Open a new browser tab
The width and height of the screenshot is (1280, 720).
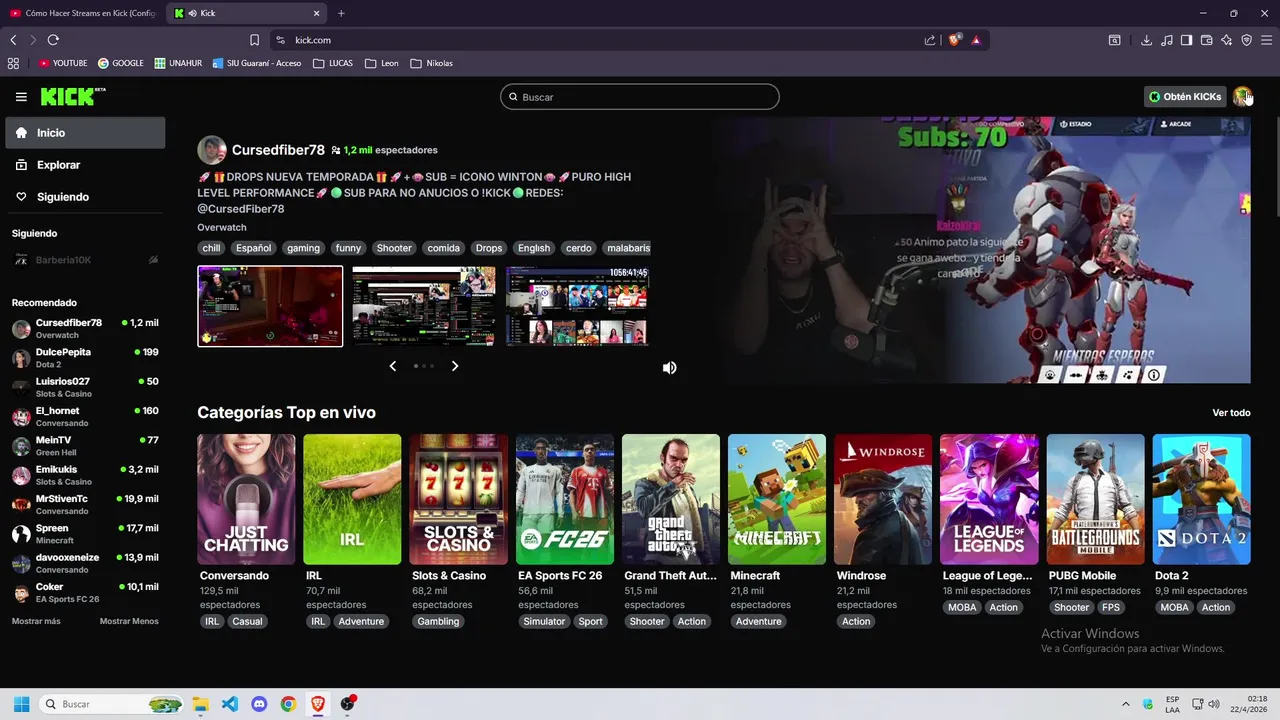341,13
